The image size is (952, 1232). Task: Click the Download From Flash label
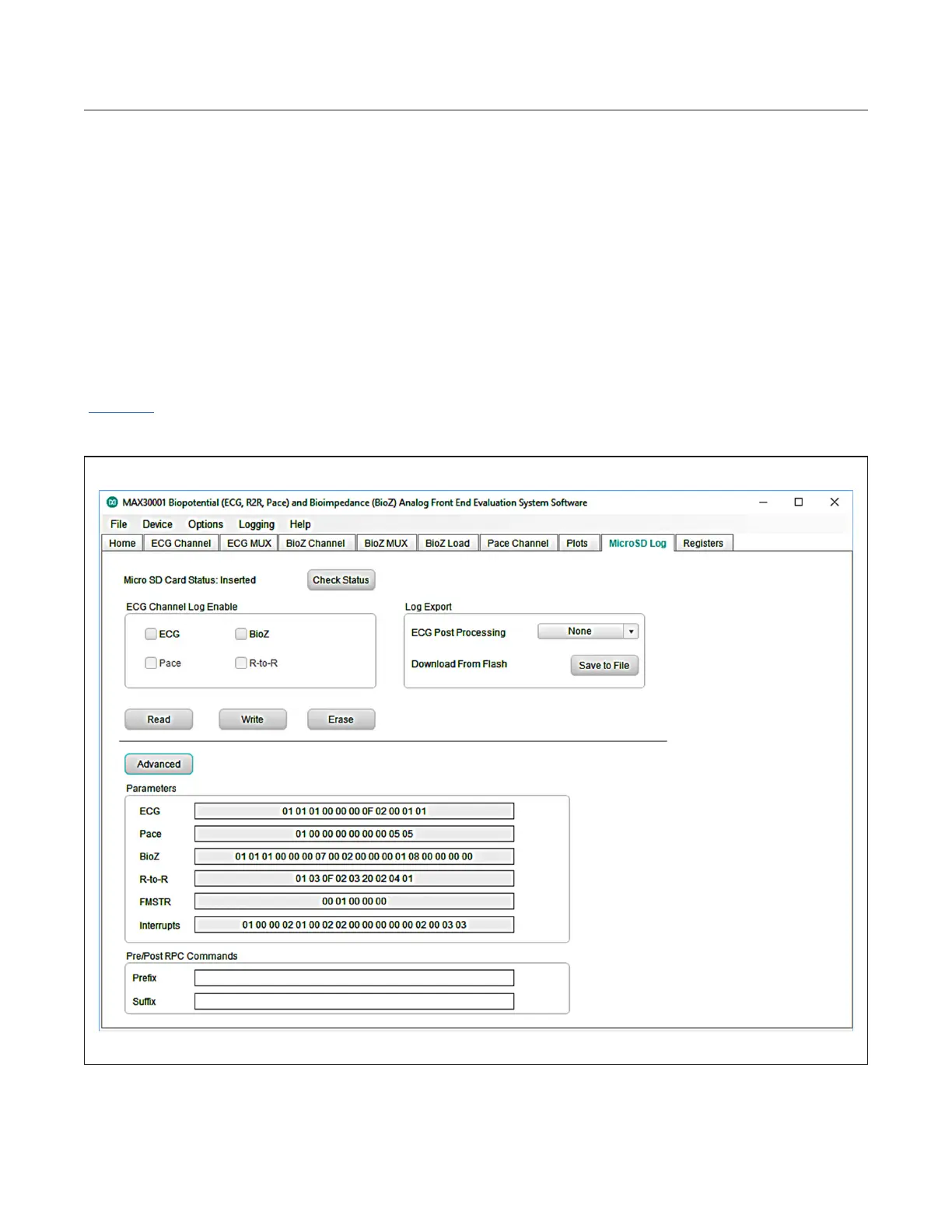coord(459,664)
